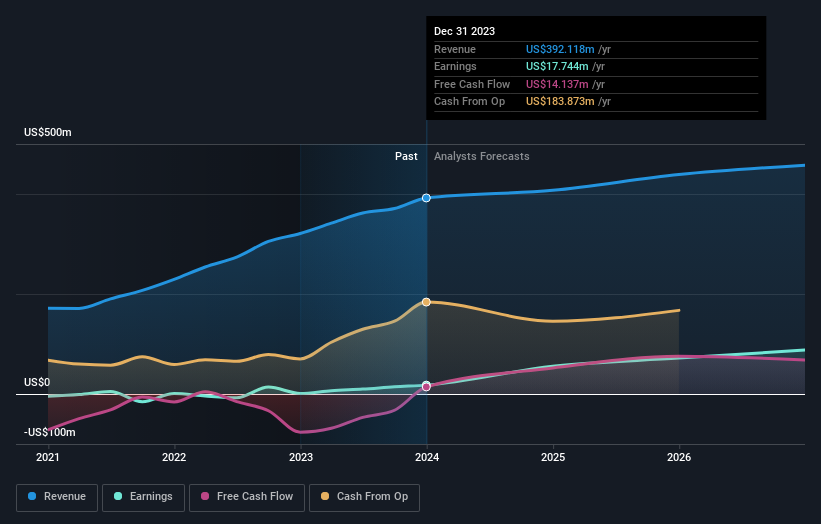The image size is (821, 524).
Task: Click the Dec 31 2023 tooltip date
Action: 464,31
